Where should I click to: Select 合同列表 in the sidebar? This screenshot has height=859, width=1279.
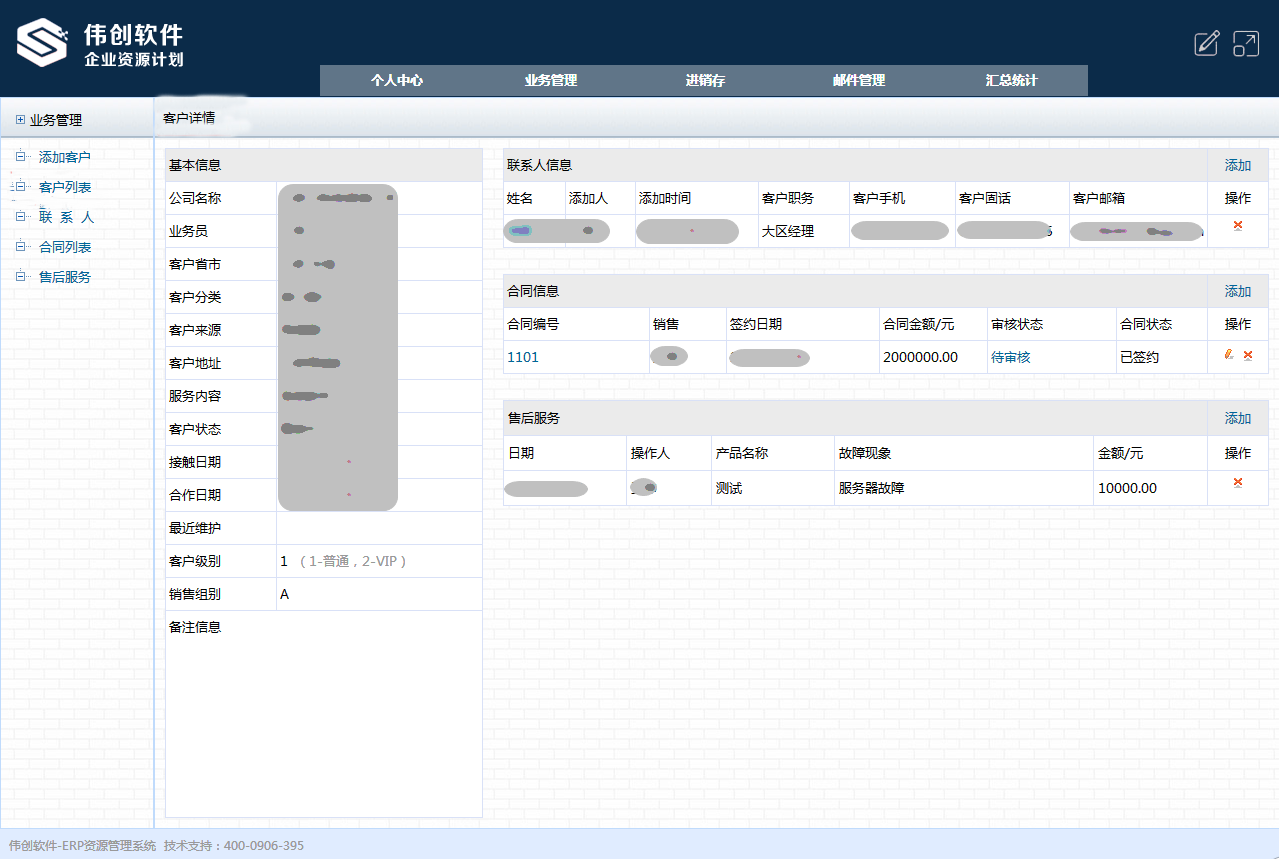(x=65, y=247)
